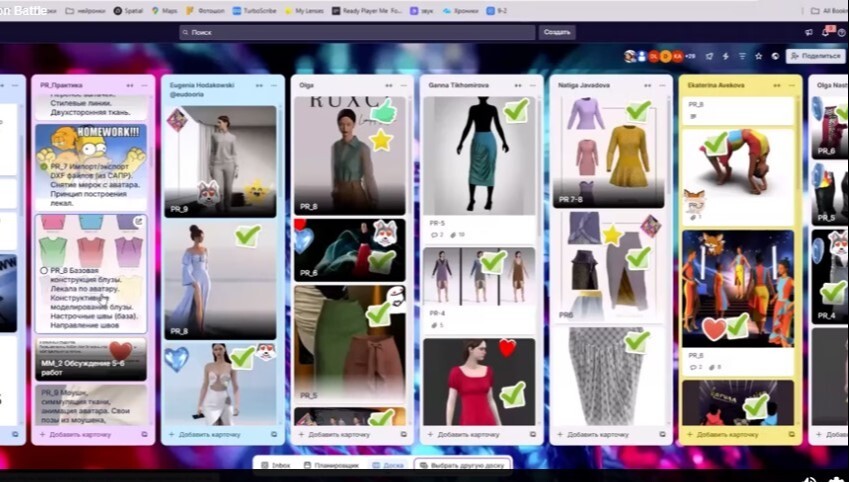The height and width of the screenshot is (482, 849).
Task: Click Поделиться to share the board
Action: [815, 56]
